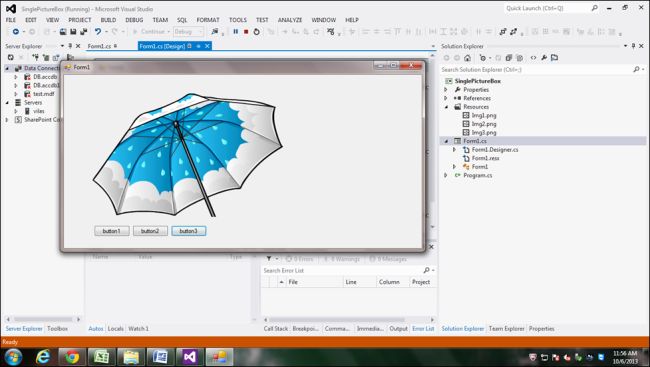Viewport: 650px width, 367px height.
Task: Stop debugging with the red square icon
Action: [x=246, y=32]
